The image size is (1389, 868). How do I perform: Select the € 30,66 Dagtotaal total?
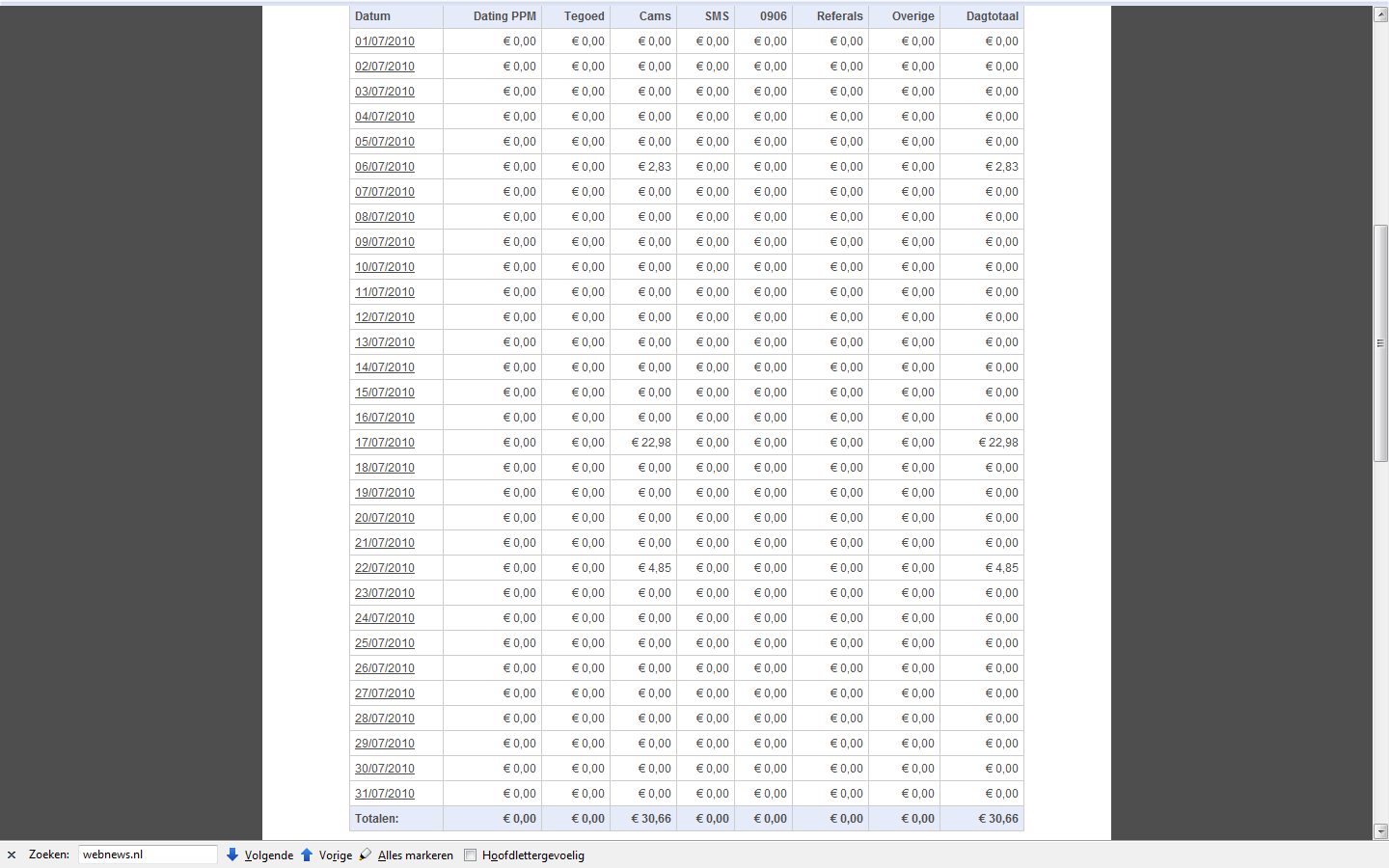[x=998, y=819]
